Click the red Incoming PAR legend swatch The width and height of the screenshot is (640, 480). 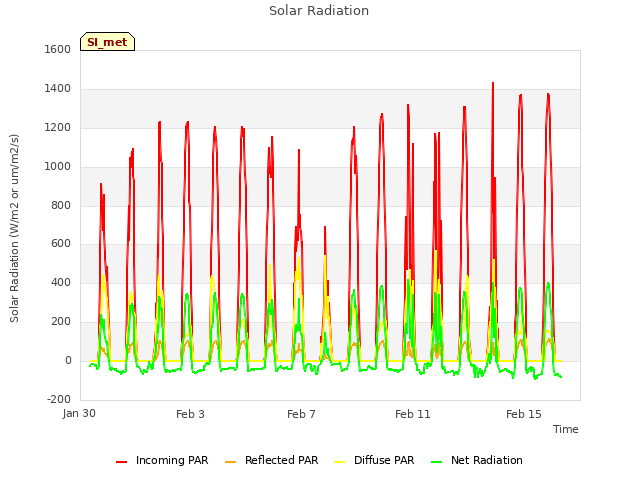coord(121,462)
